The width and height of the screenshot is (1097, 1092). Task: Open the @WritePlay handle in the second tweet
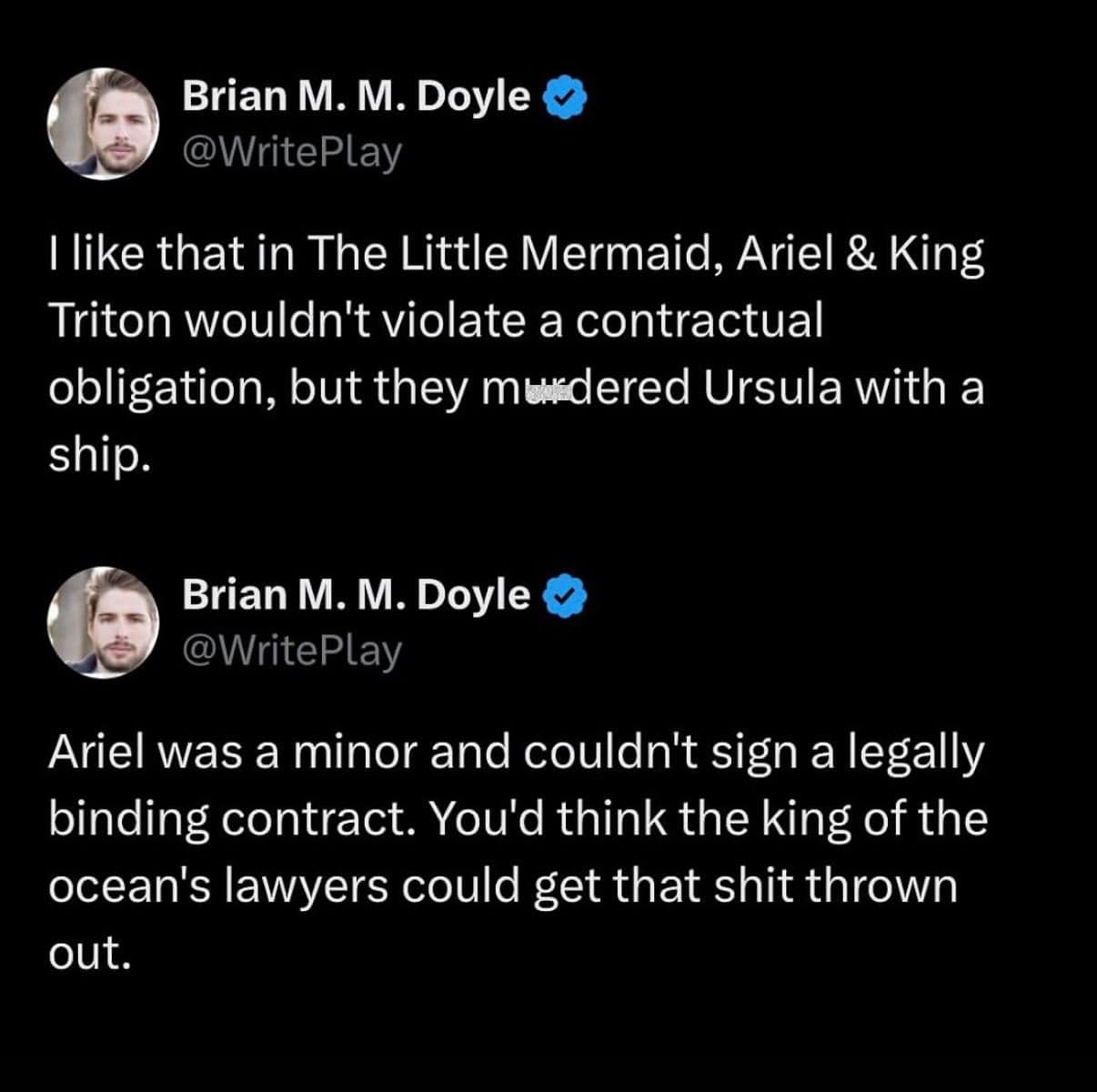click(291, 651)
